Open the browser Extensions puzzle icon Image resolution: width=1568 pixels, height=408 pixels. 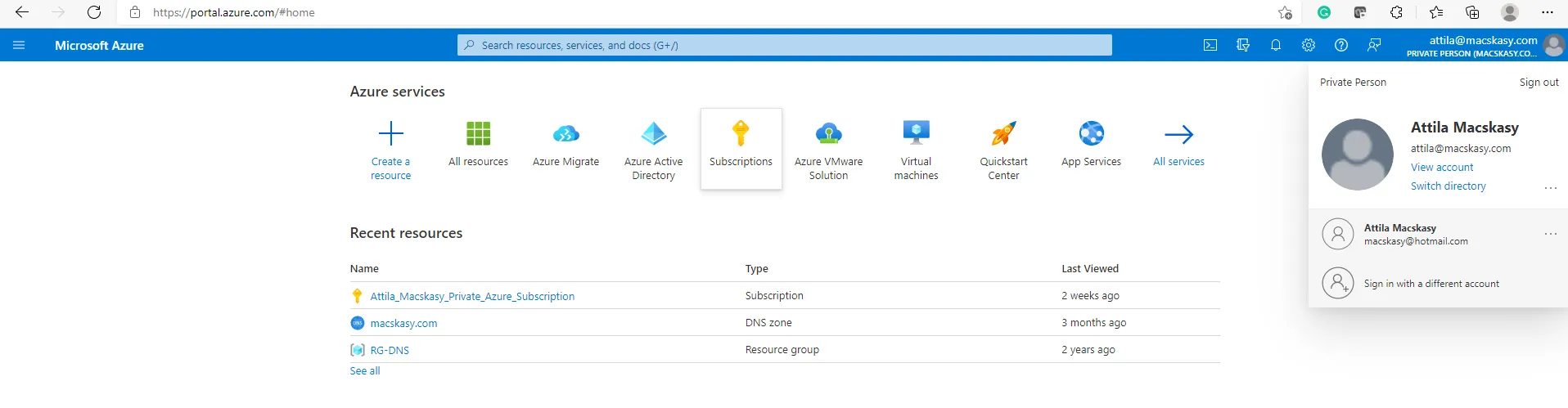click(x=1397, y=12)
